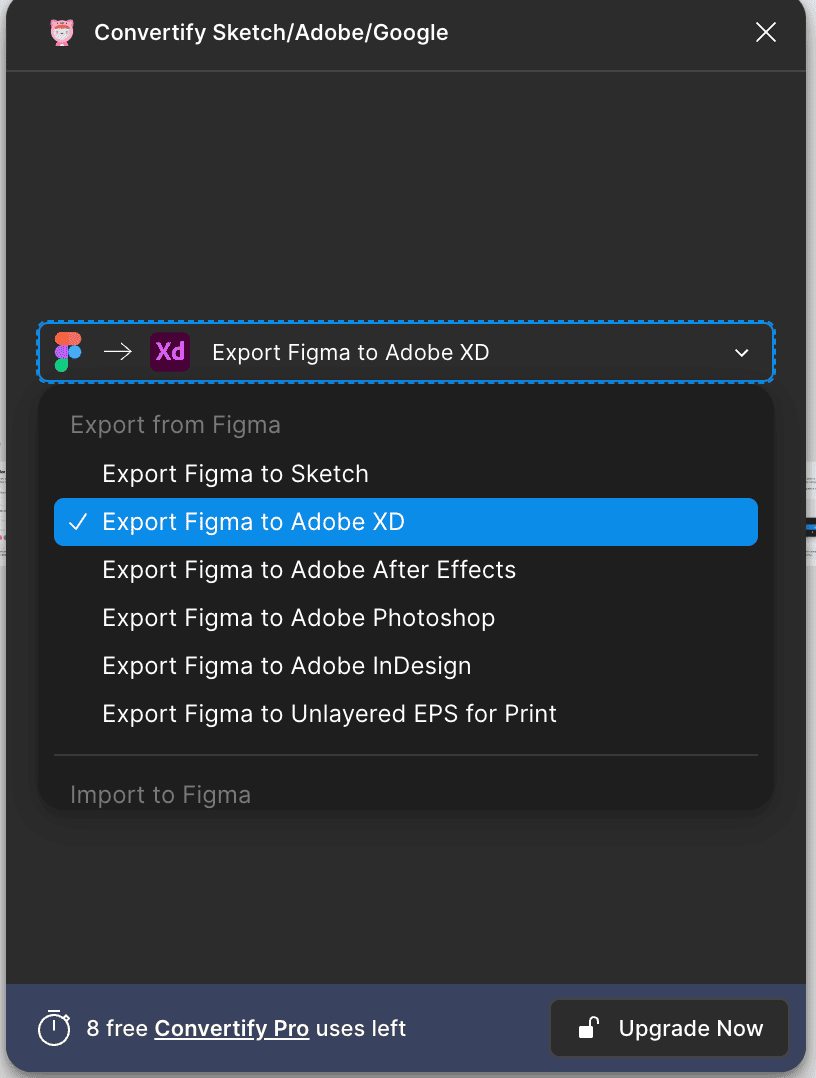Select Export Figma to Sketch
This screenshot has width=816, height=1078.
pos(235,473)
